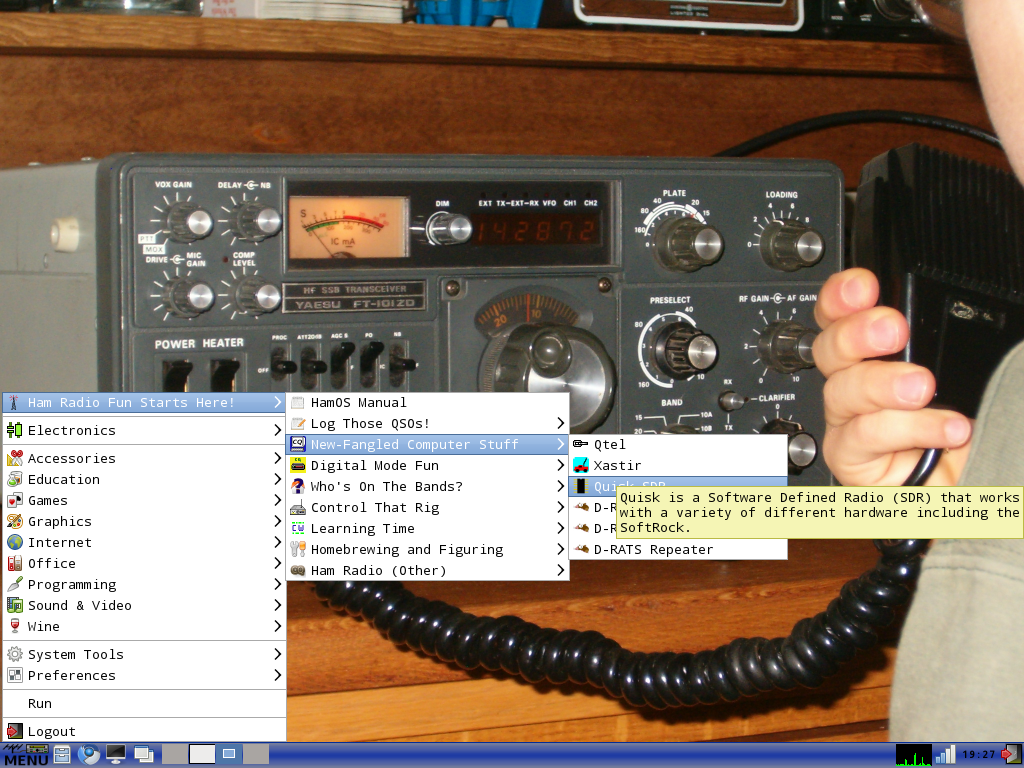Open the Internet globe menu entry

144,542
